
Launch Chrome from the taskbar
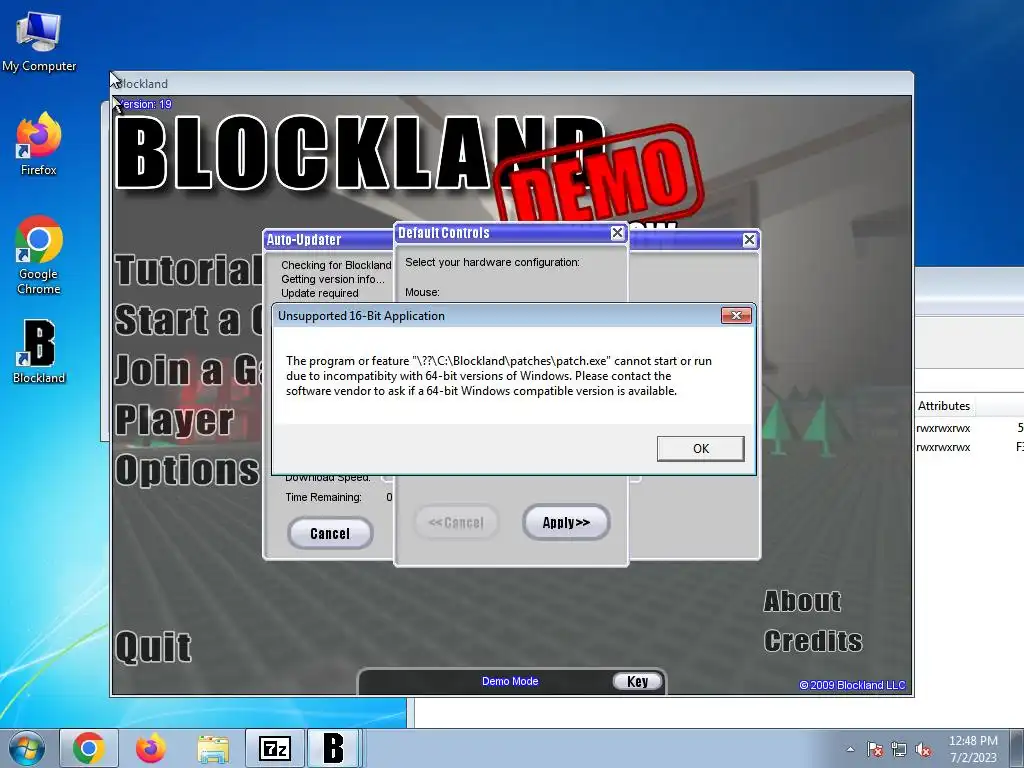click(x=89, y=748)
